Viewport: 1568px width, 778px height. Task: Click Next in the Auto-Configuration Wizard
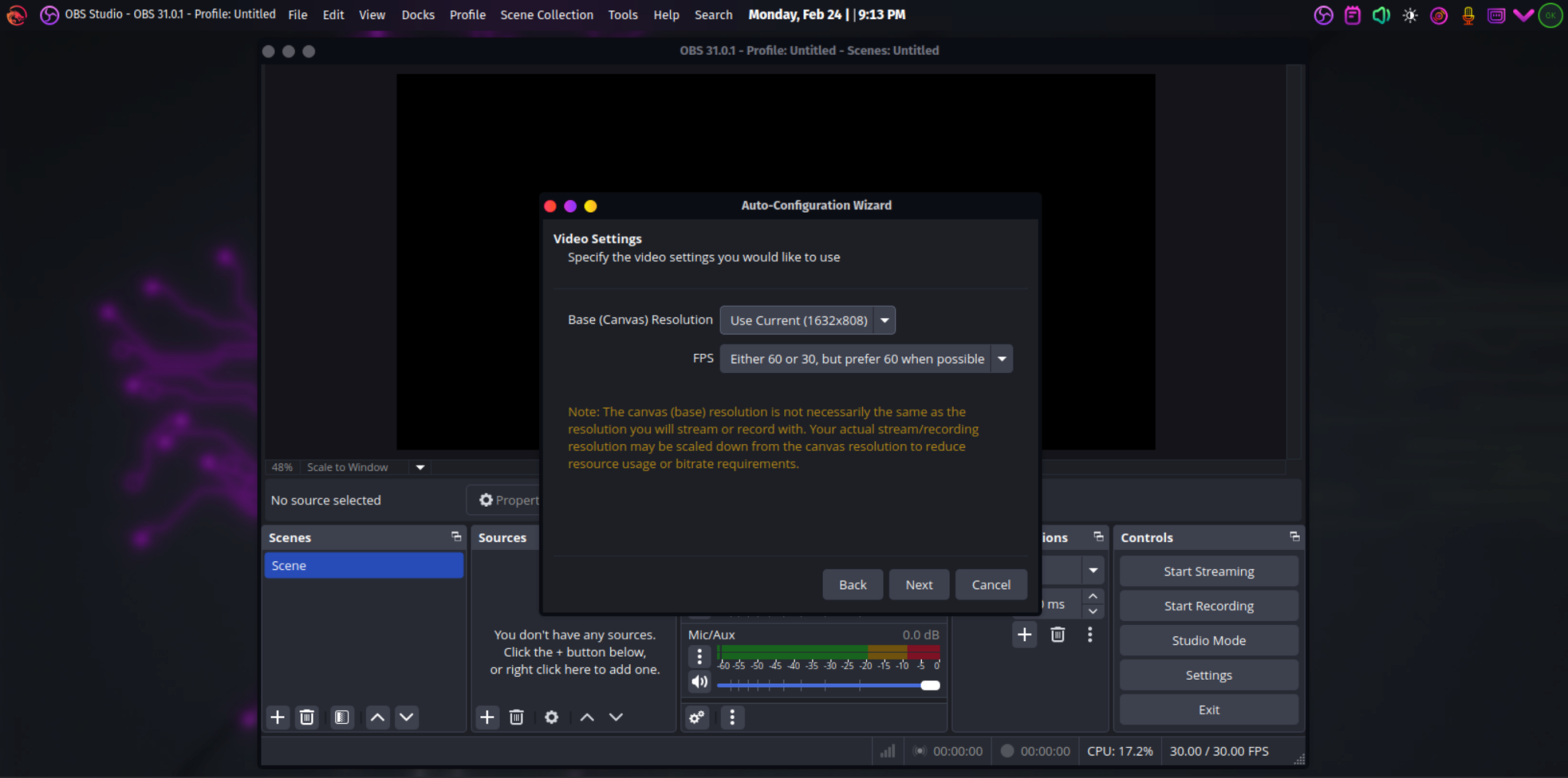click(919, 584)
